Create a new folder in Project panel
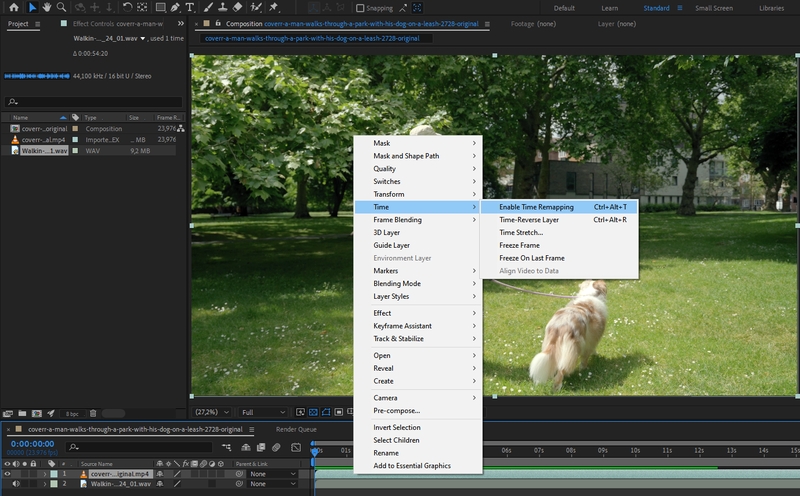This screenshot has width=800, height=496. [22, 413]
